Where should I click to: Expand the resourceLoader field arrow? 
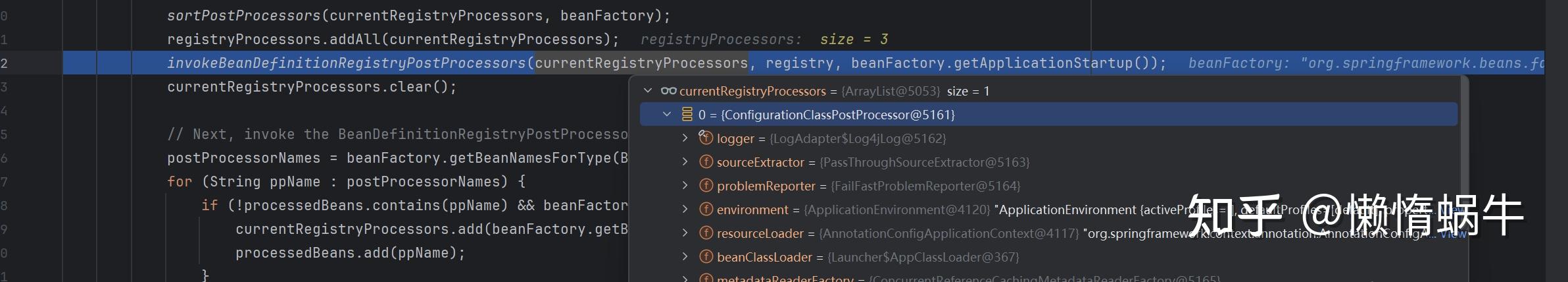[x=685, y=233]
